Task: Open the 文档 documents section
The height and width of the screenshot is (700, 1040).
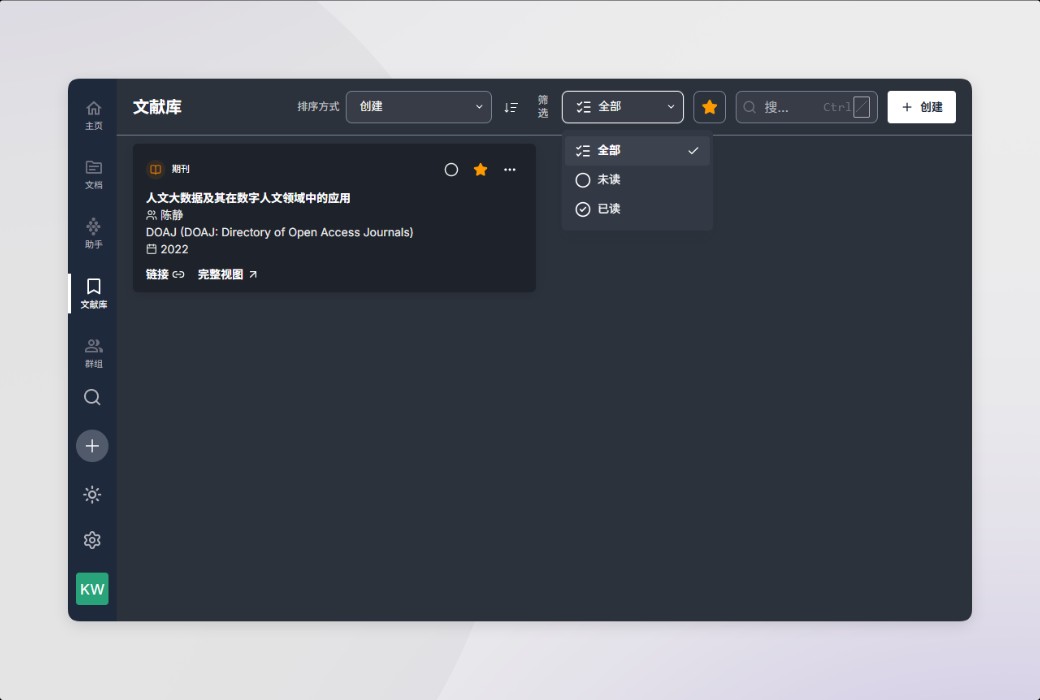Action: tap(94, 175)
